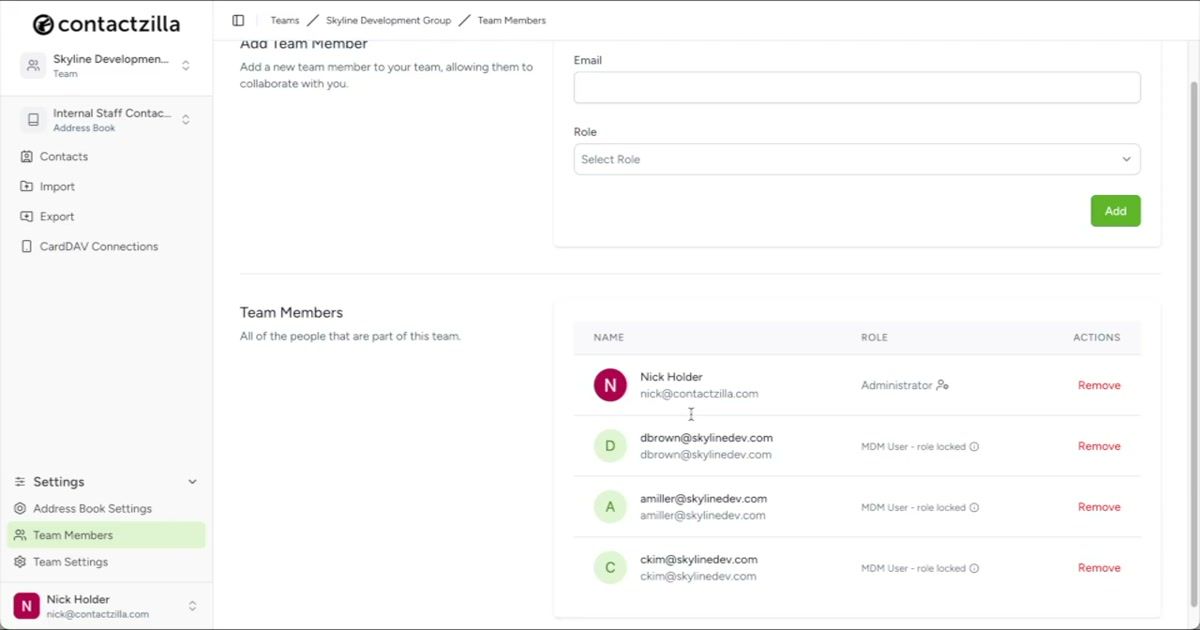The width and height of the screenshot is (1200, 630).
Task: Open the Internal Staff Contacts address book selector
Action: (x=186, y=119)
